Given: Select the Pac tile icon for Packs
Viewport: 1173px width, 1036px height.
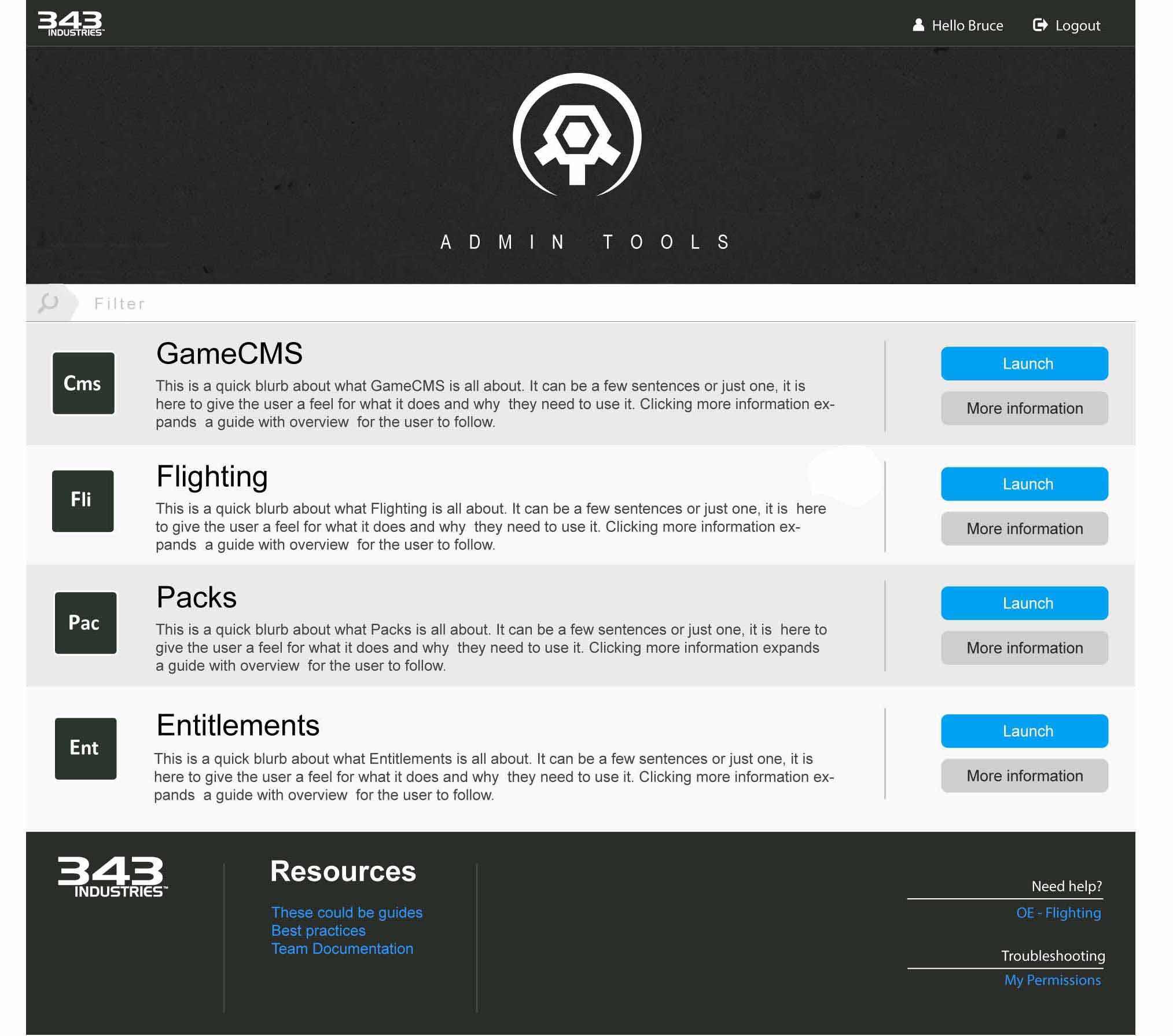Looking at the screenshot, I should click(86, 623).
